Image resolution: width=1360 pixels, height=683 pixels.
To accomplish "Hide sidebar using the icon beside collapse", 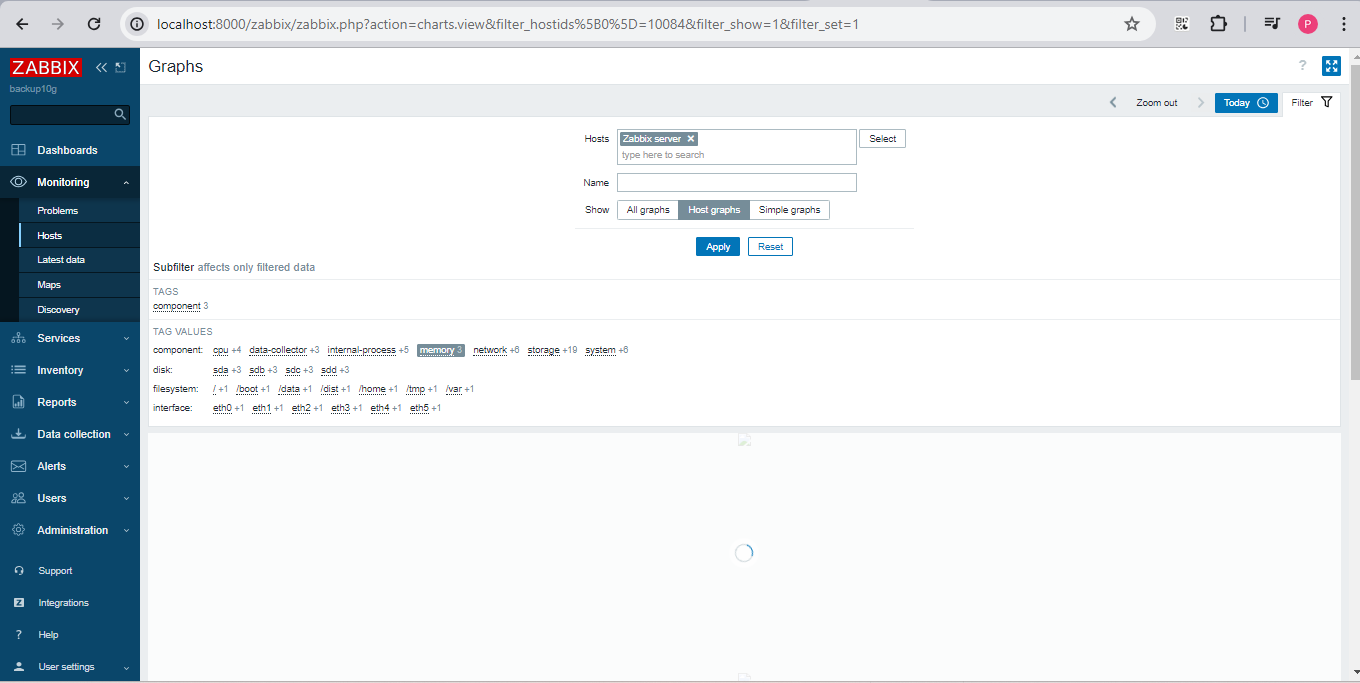I will 121,67.
